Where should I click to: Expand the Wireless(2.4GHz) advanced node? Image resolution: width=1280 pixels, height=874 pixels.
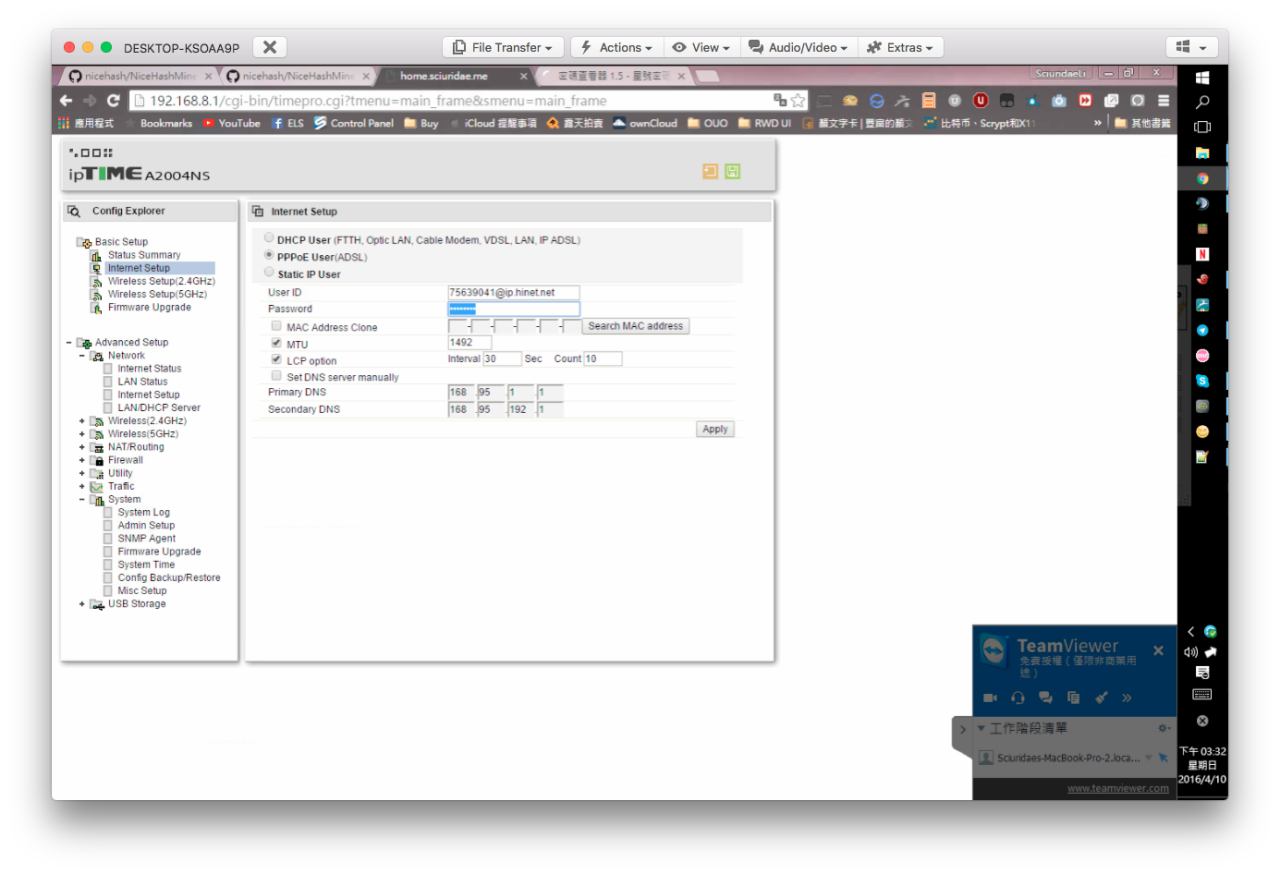[x=82, y=421]
